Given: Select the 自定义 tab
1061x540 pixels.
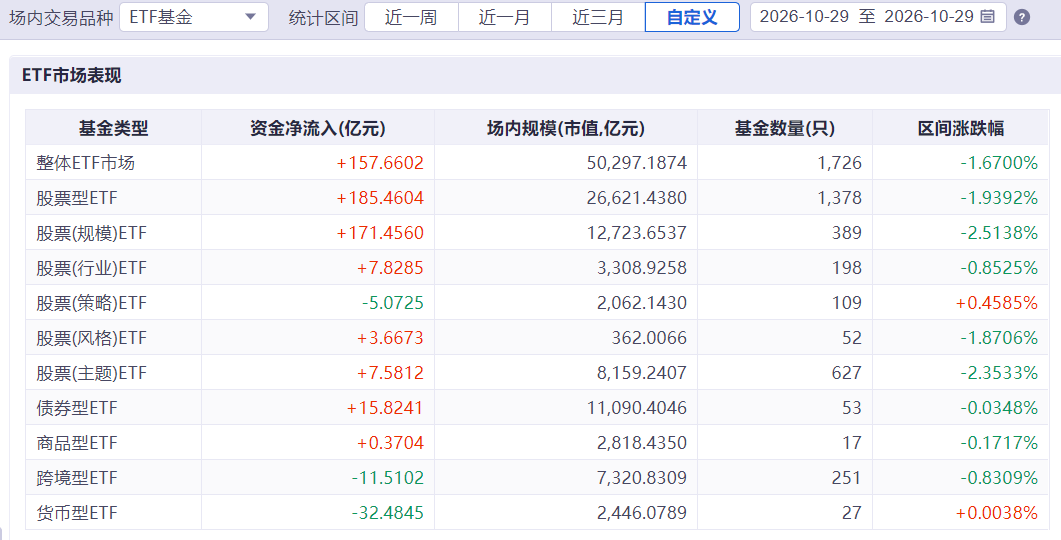Looking at the screenshot, I should (x=692, y=17).
